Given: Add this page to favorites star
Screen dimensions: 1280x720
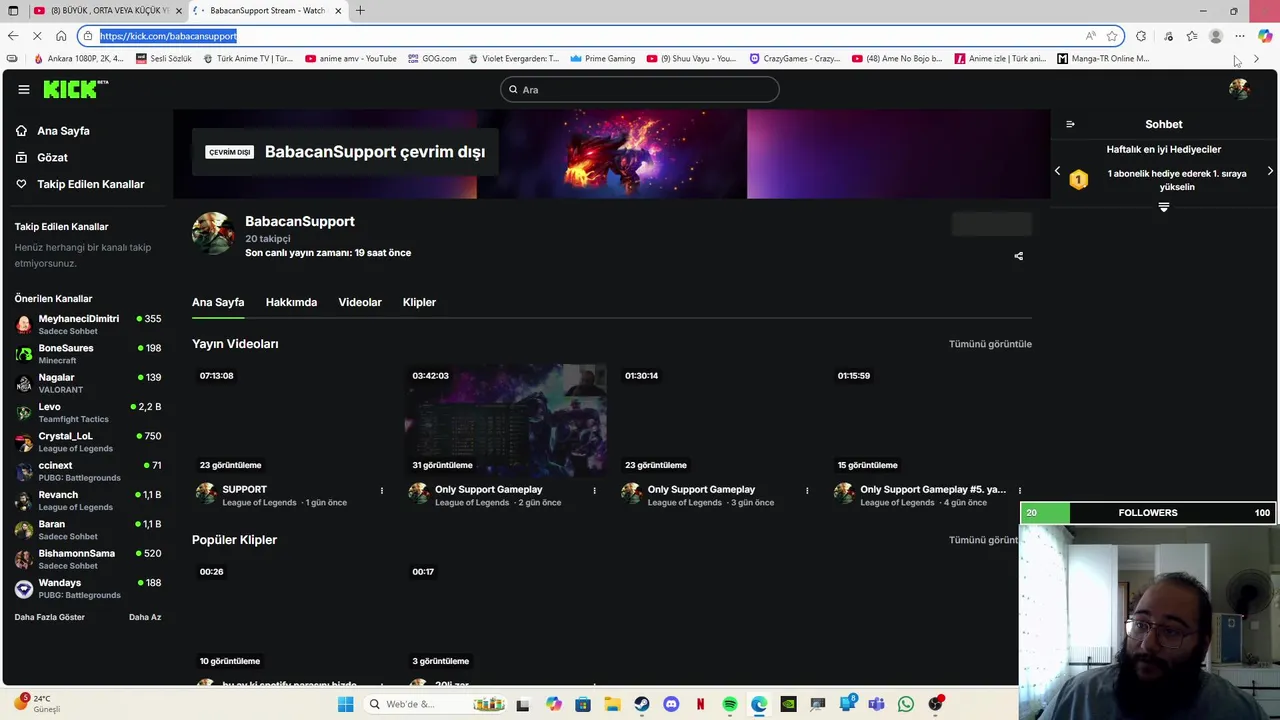Looking at the screenshot, I should [1112, 36].
